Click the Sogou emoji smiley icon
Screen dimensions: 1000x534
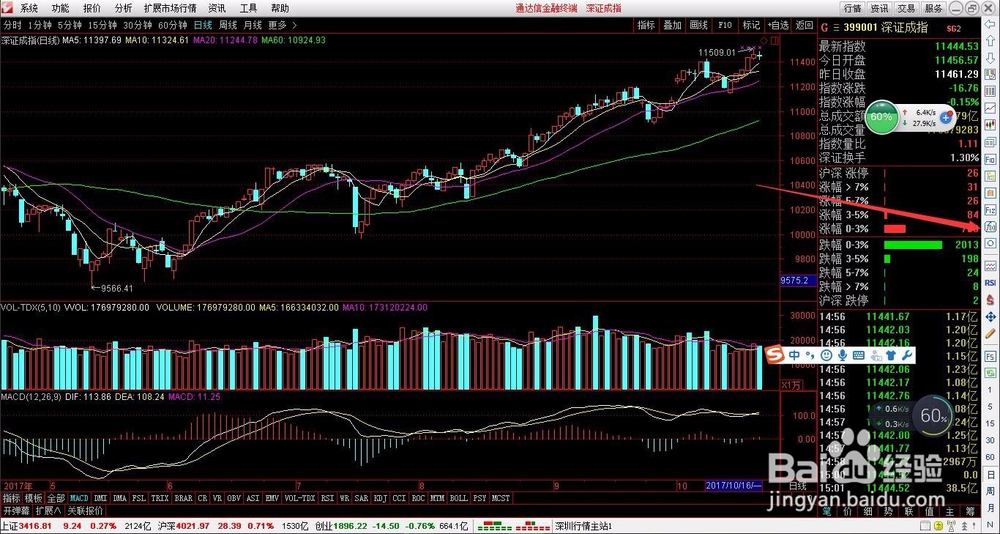pos(826,355)
